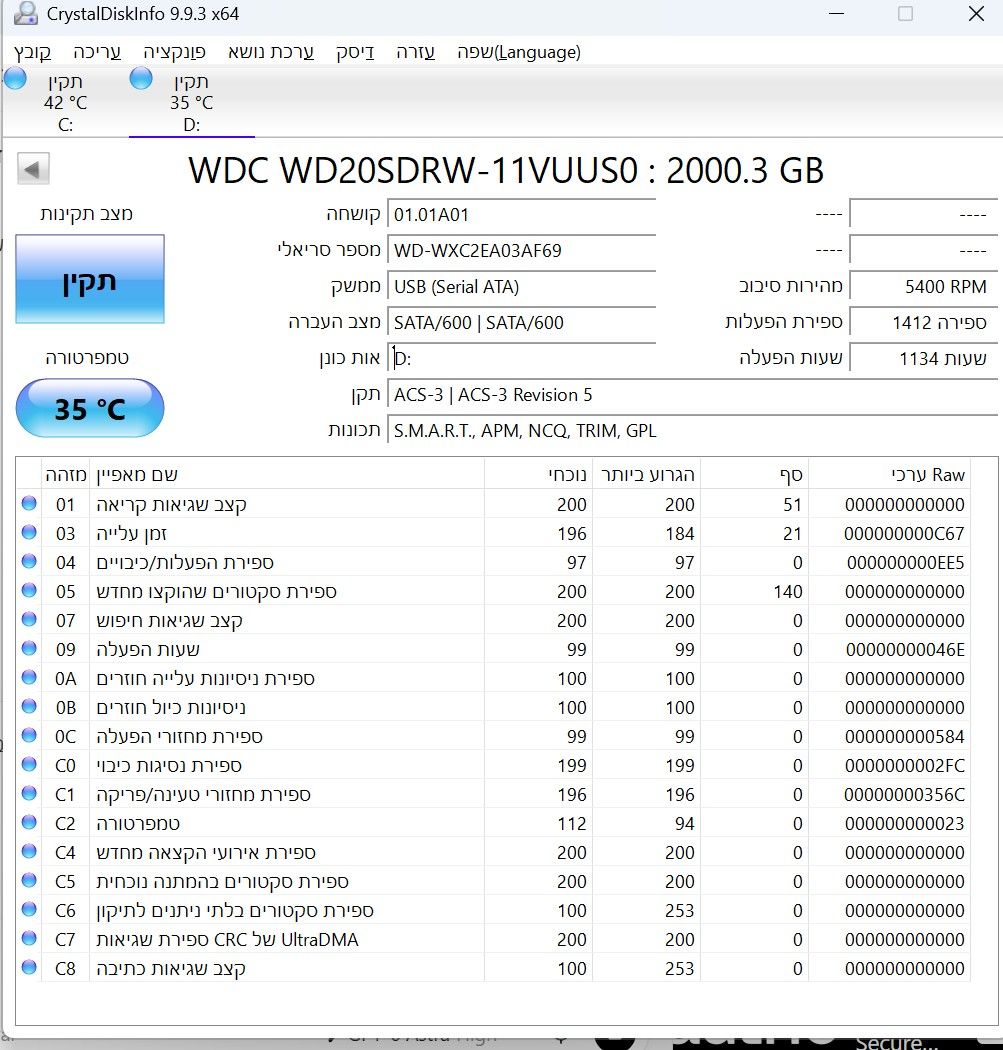Click the status dot for attribute C0
Screen dimensions: 1003x1050
coord(29,764)
